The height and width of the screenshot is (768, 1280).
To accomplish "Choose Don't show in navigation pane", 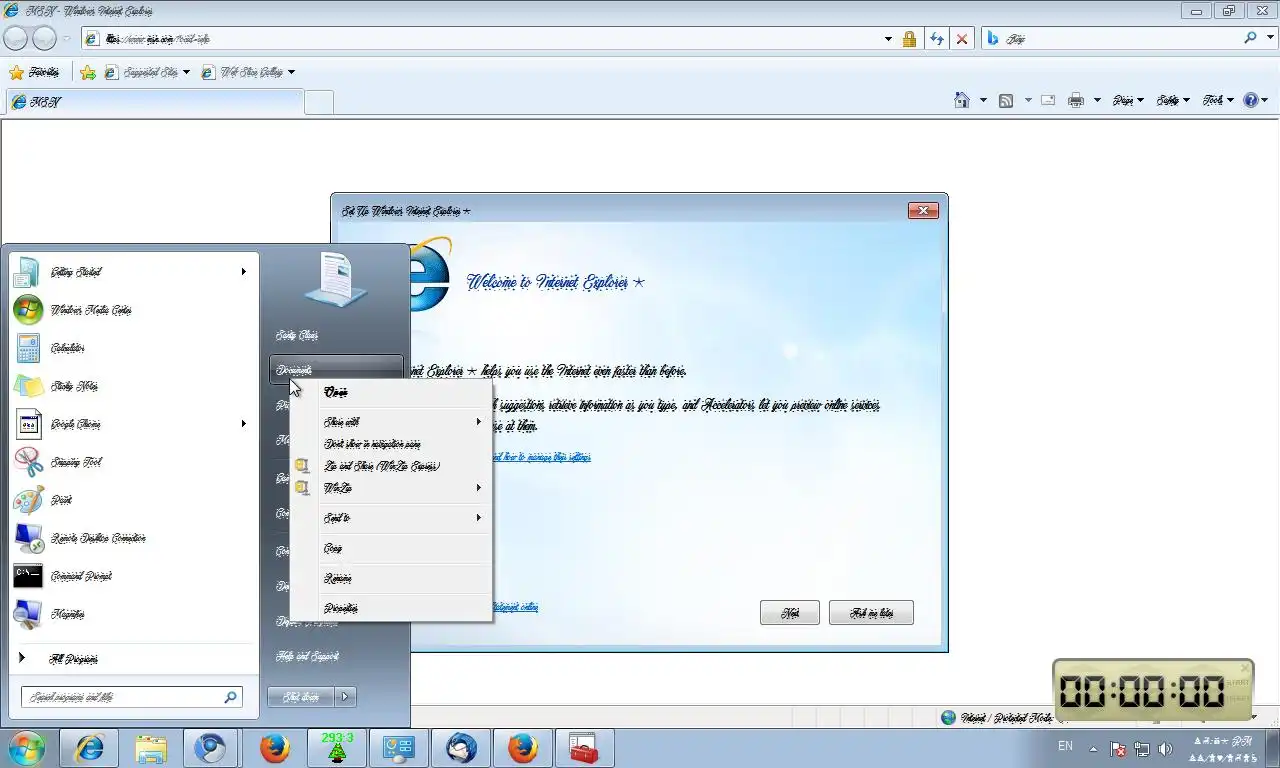I will (391, 444).
